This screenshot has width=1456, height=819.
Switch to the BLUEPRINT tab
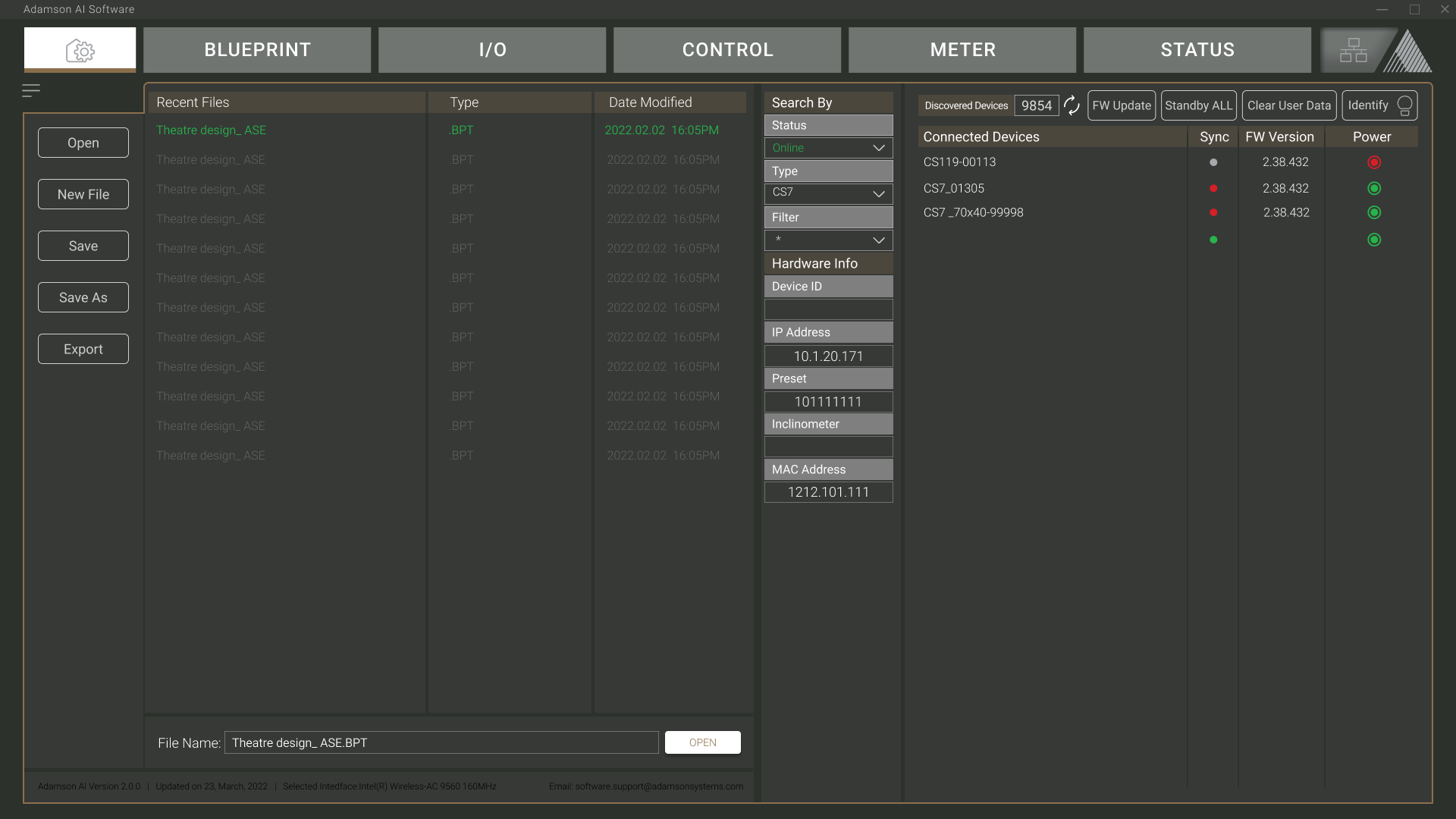click(x=257, y=50)
